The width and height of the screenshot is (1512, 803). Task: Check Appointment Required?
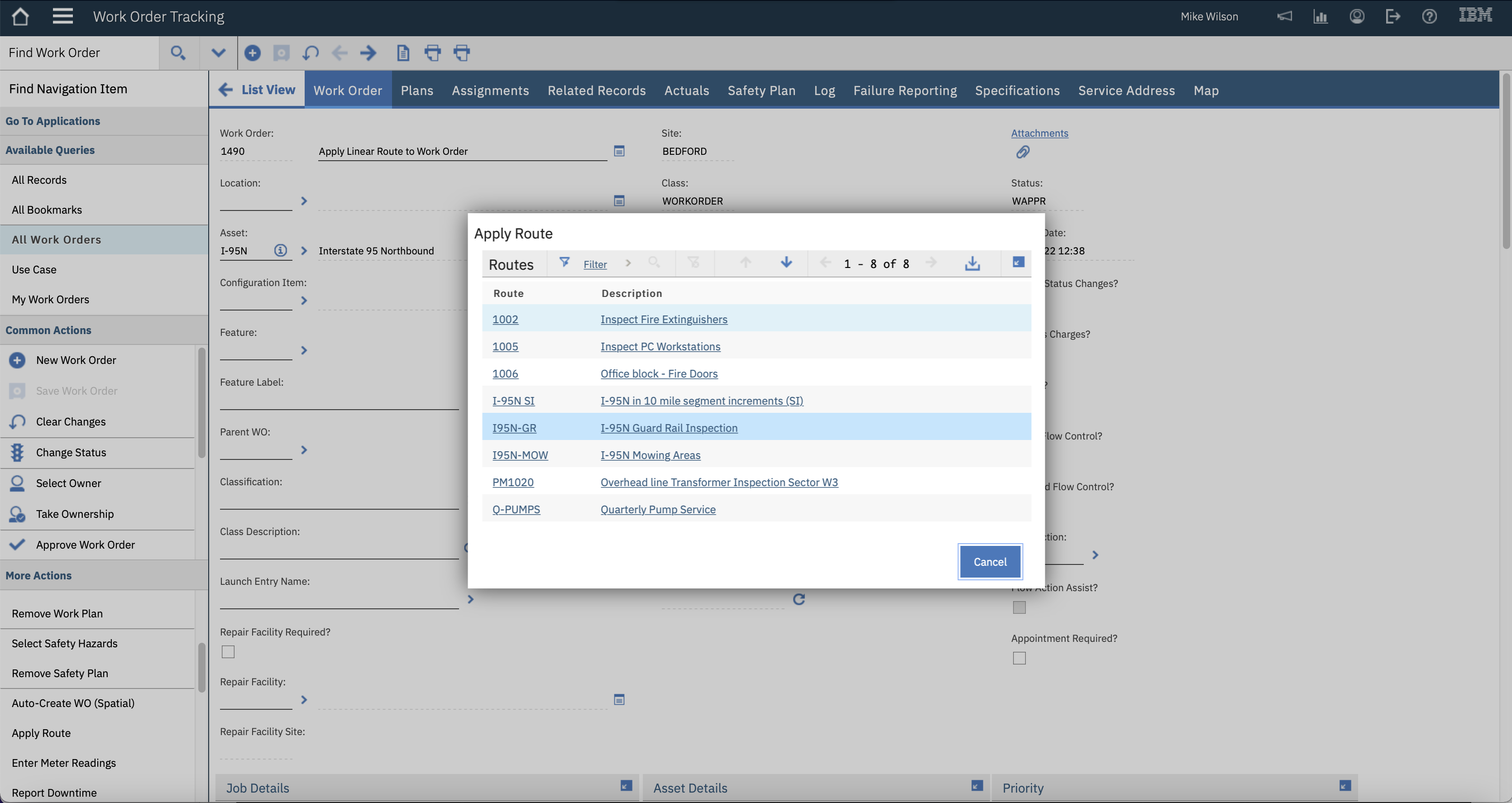coord(1019,658)
